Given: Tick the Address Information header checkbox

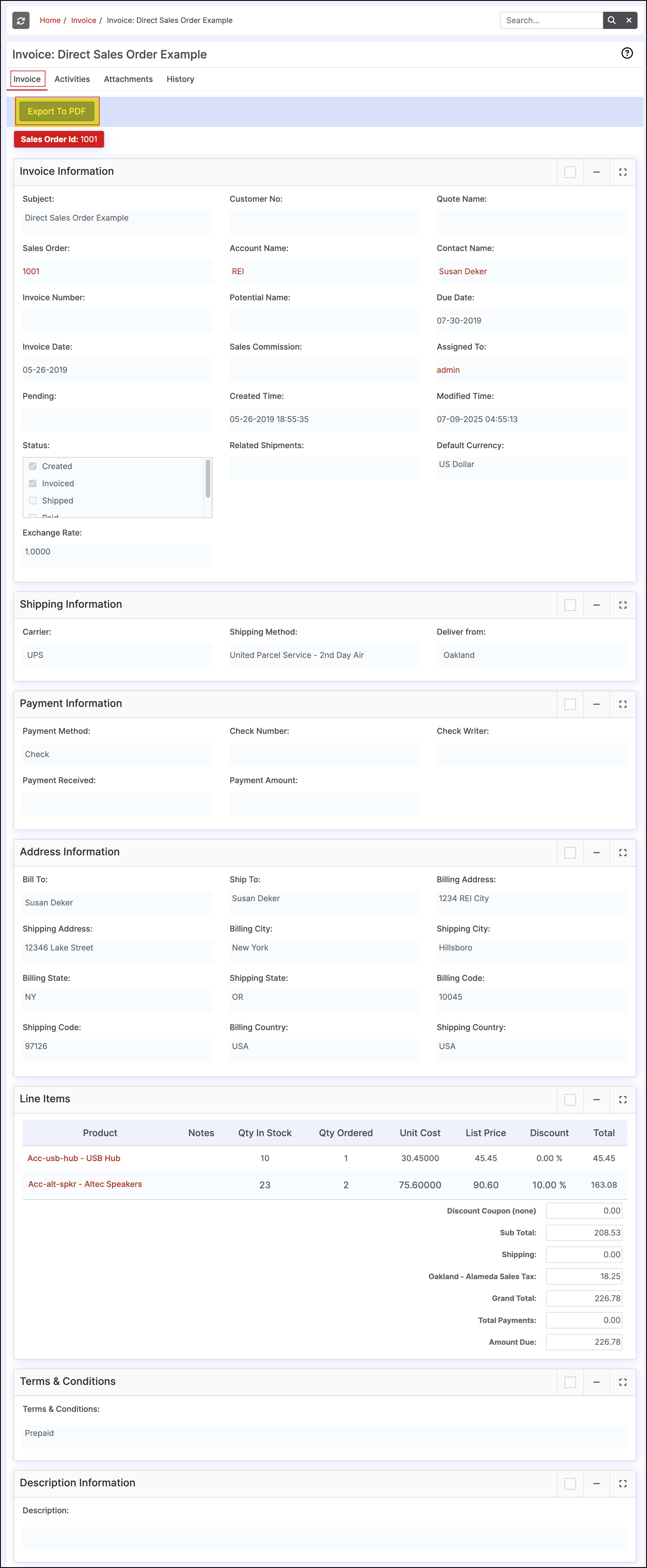Looking at the screenshot, I should 570,853.
